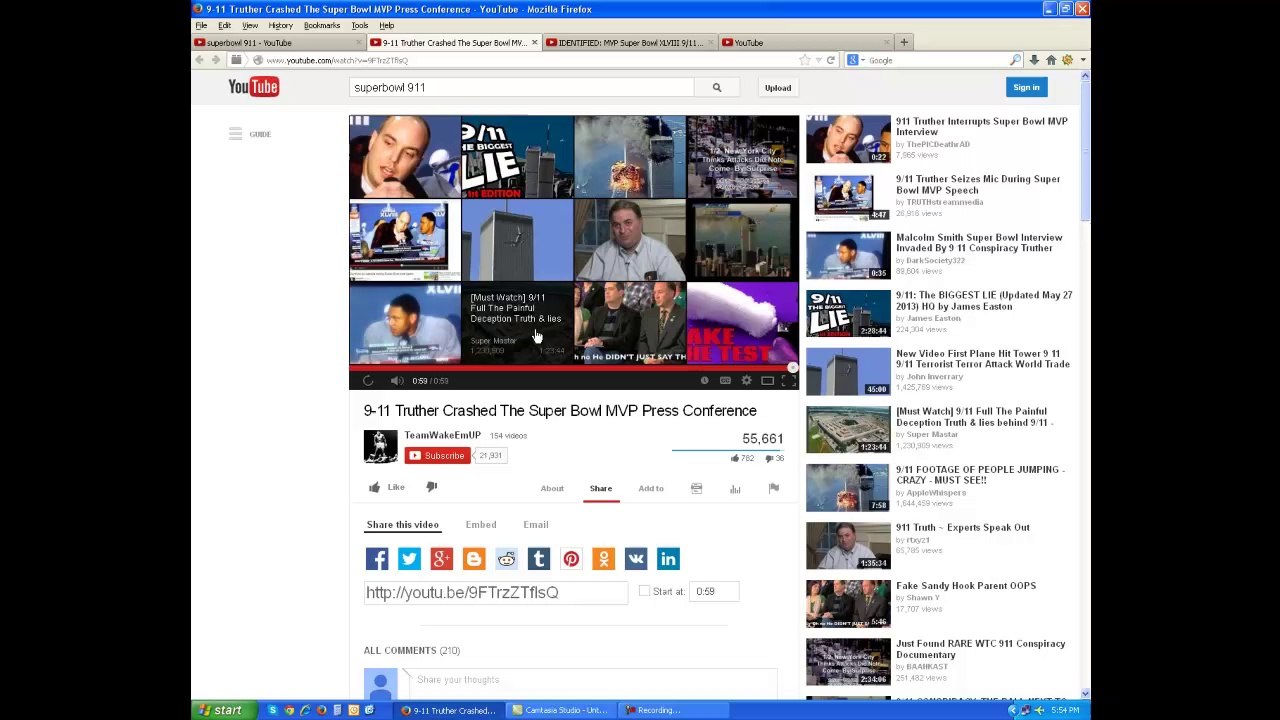Open '911 Truth ~ Experts Speak Out' video
The width and height of the screenshot is (1280, 720).
962,527
